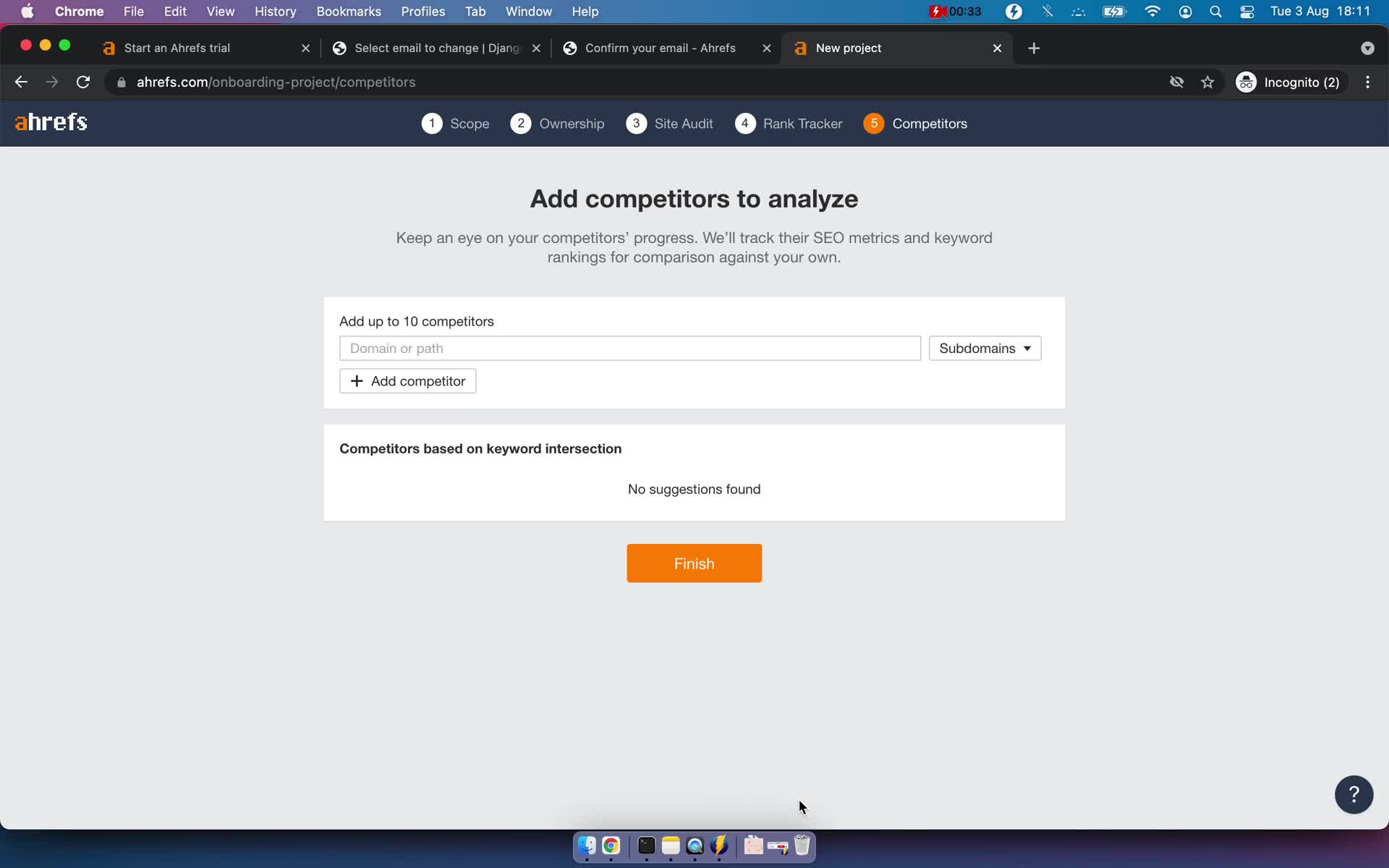Click the new tab plus button
Viewport: 1389px width, 868px height.
click(1034, 47)
